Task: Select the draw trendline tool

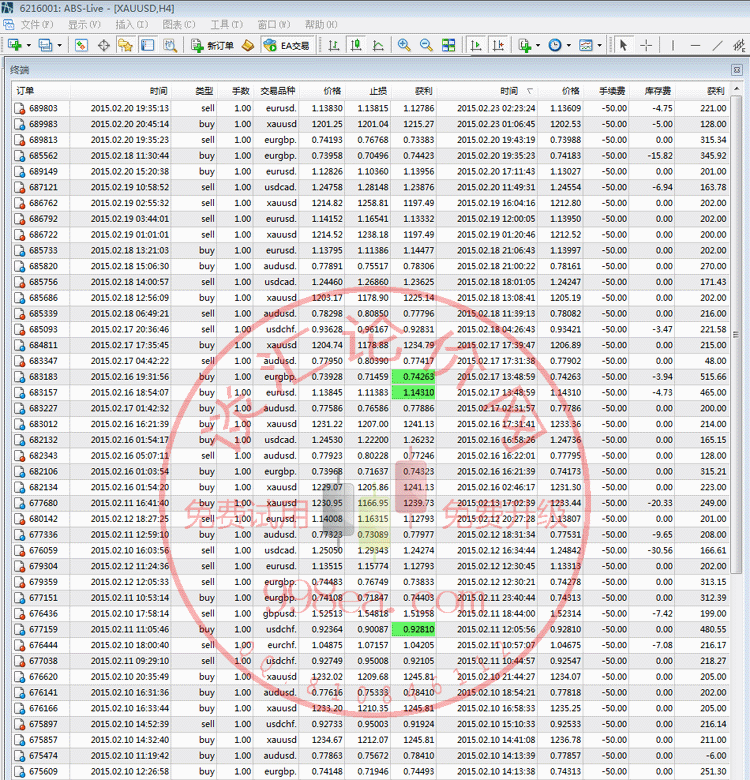Action: (718, 45)
